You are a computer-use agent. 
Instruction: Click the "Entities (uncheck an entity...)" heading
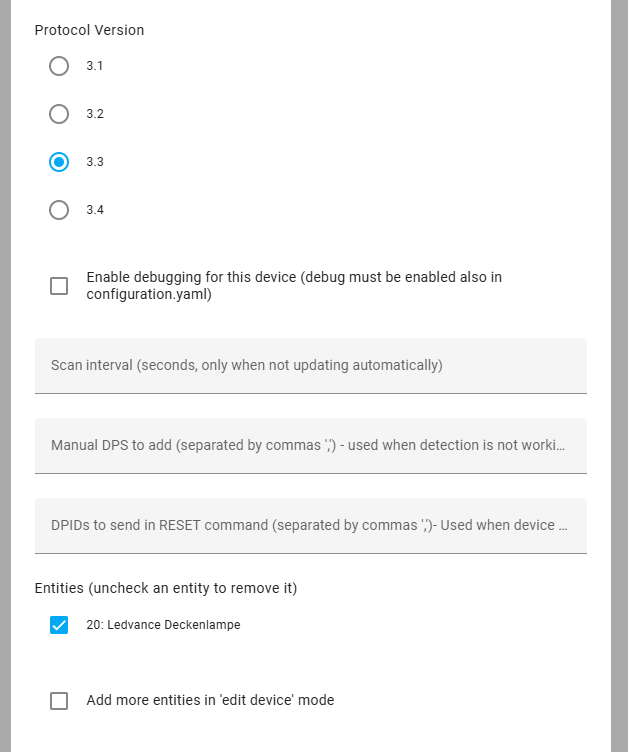pos(165,588)
